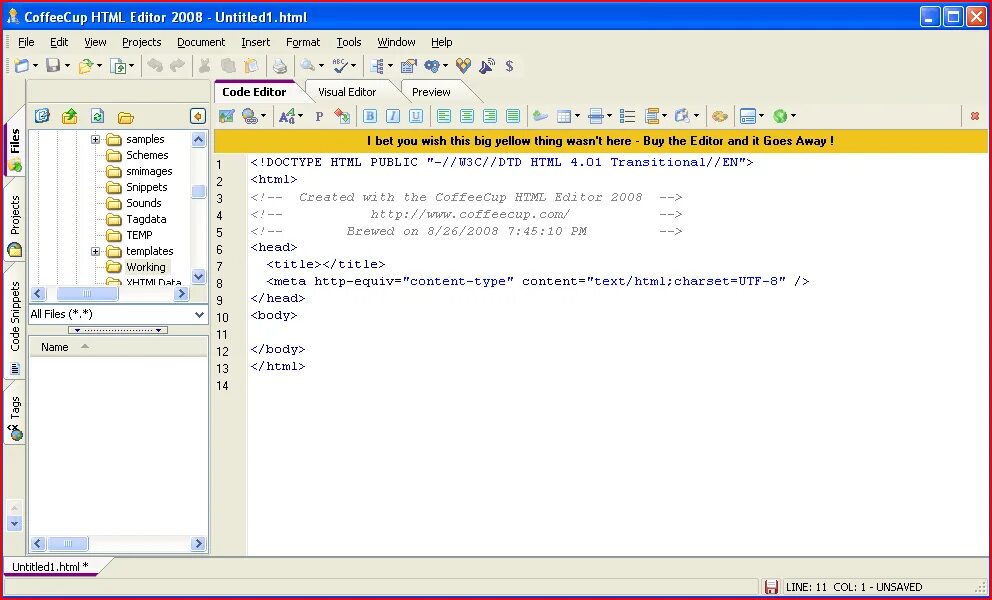Insert paragraph with the P icon
The height and width of the screenshot is (600, 992).
(319, 116)
